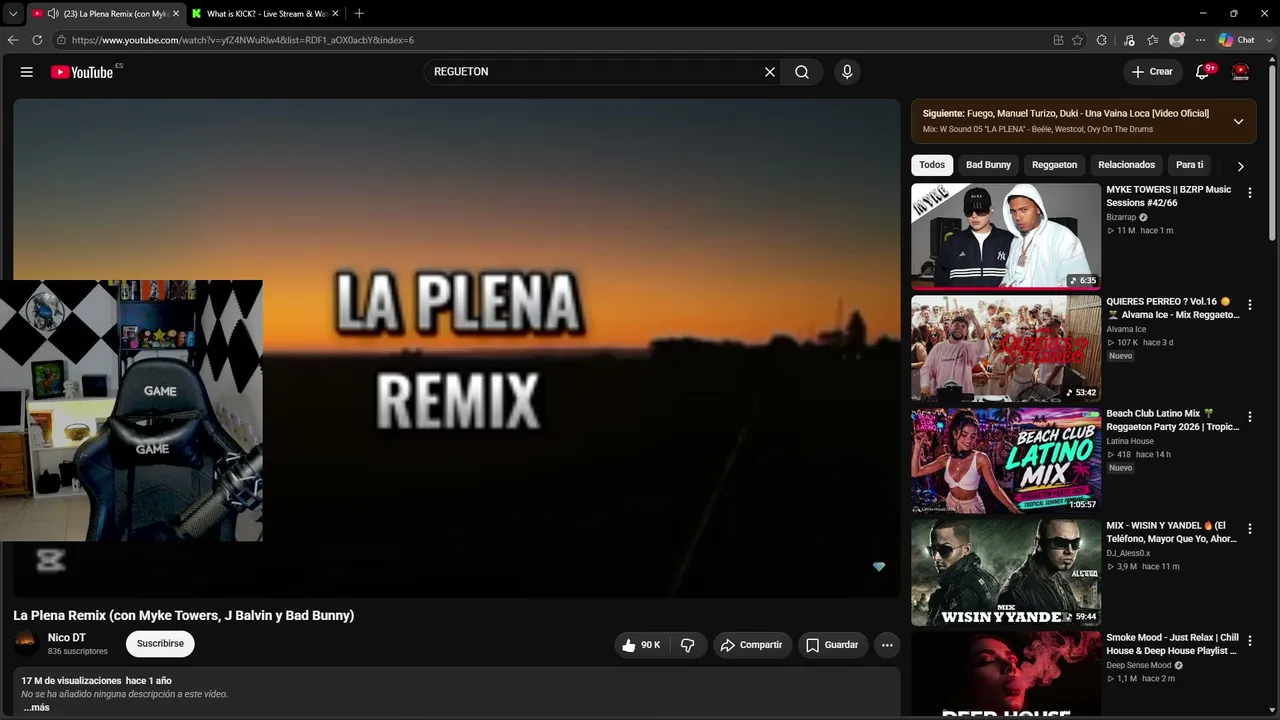Save video using Guardar button
Image resolution: width=1280 pixels, height=720 pixels.
click(832, 645)
